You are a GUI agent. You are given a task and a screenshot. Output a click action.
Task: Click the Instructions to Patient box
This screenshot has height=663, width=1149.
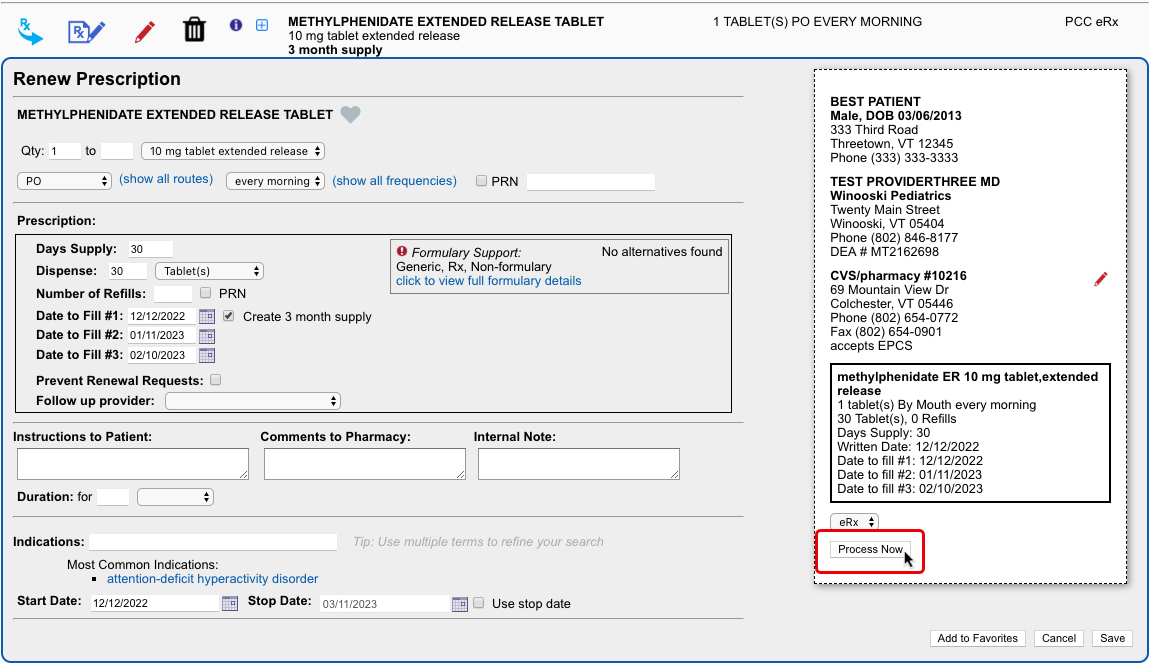pyautogui.click(x=133, y=464)
